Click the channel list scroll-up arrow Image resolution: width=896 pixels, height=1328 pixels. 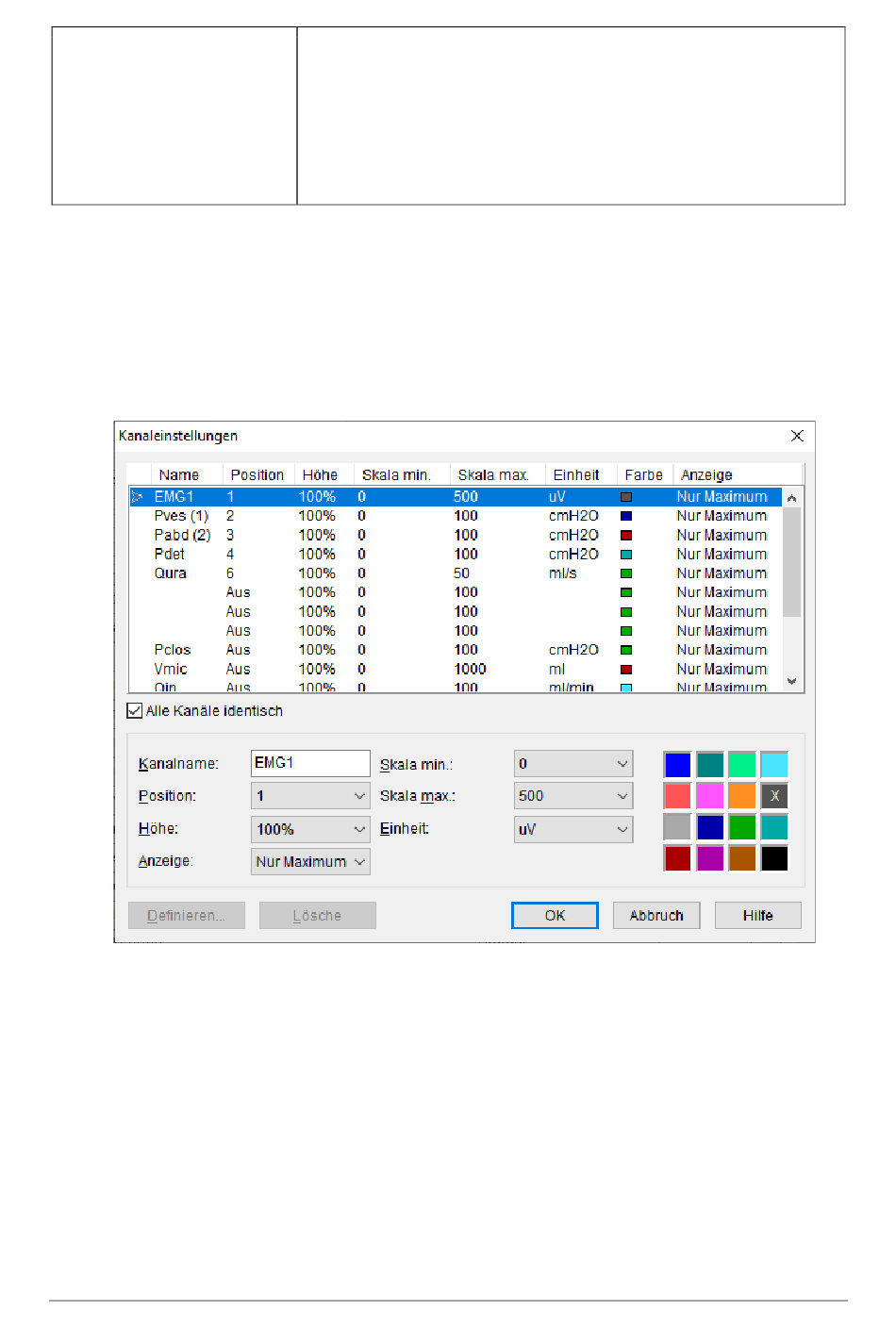point(792,497)
